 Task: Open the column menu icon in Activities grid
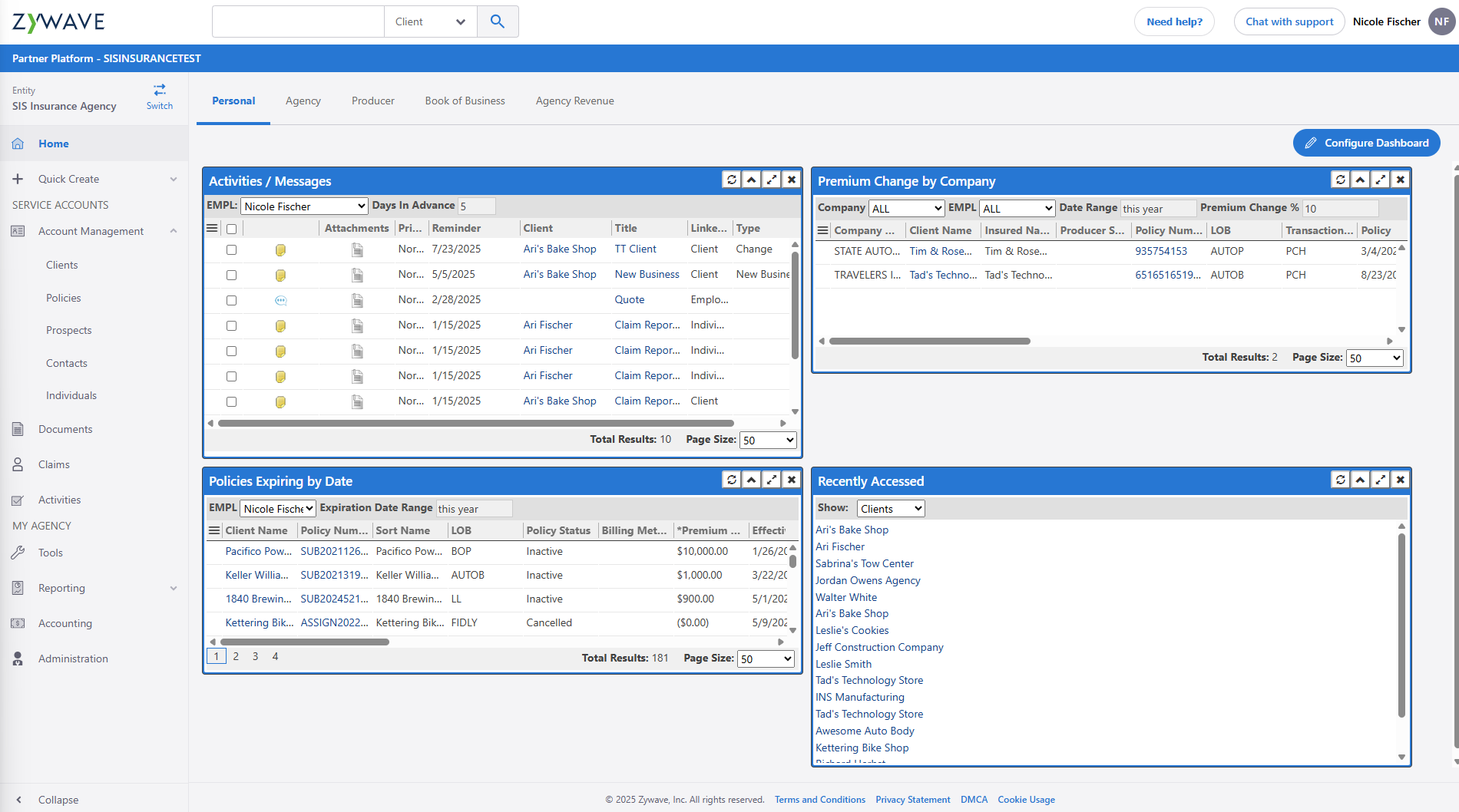click(x=213, y=229)
